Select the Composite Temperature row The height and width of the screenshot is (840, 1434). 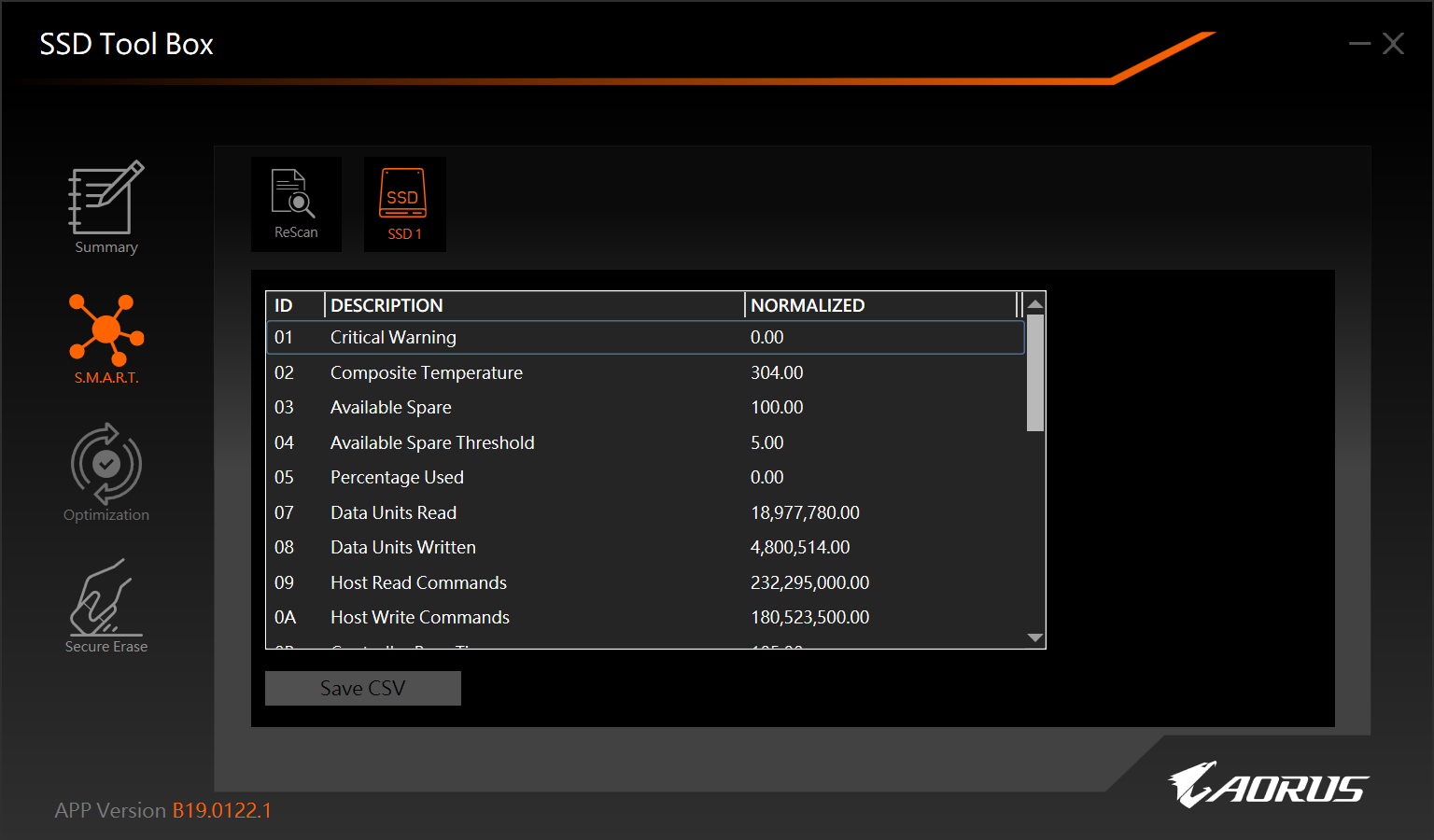pos(644,372)
